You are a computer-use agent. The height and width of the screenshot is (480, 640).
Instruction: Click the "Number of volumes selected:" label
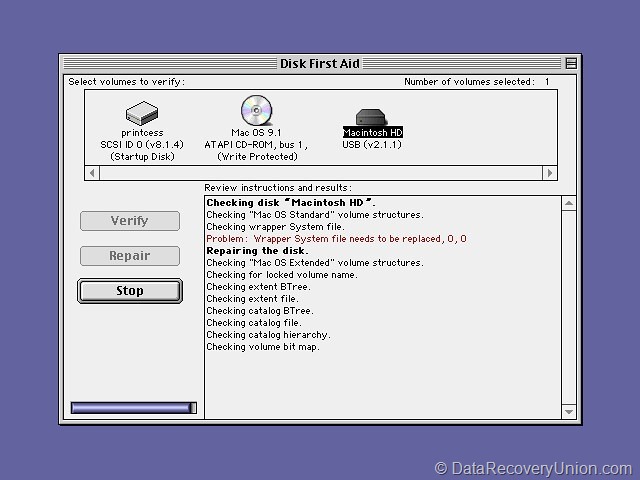[469, 82]
